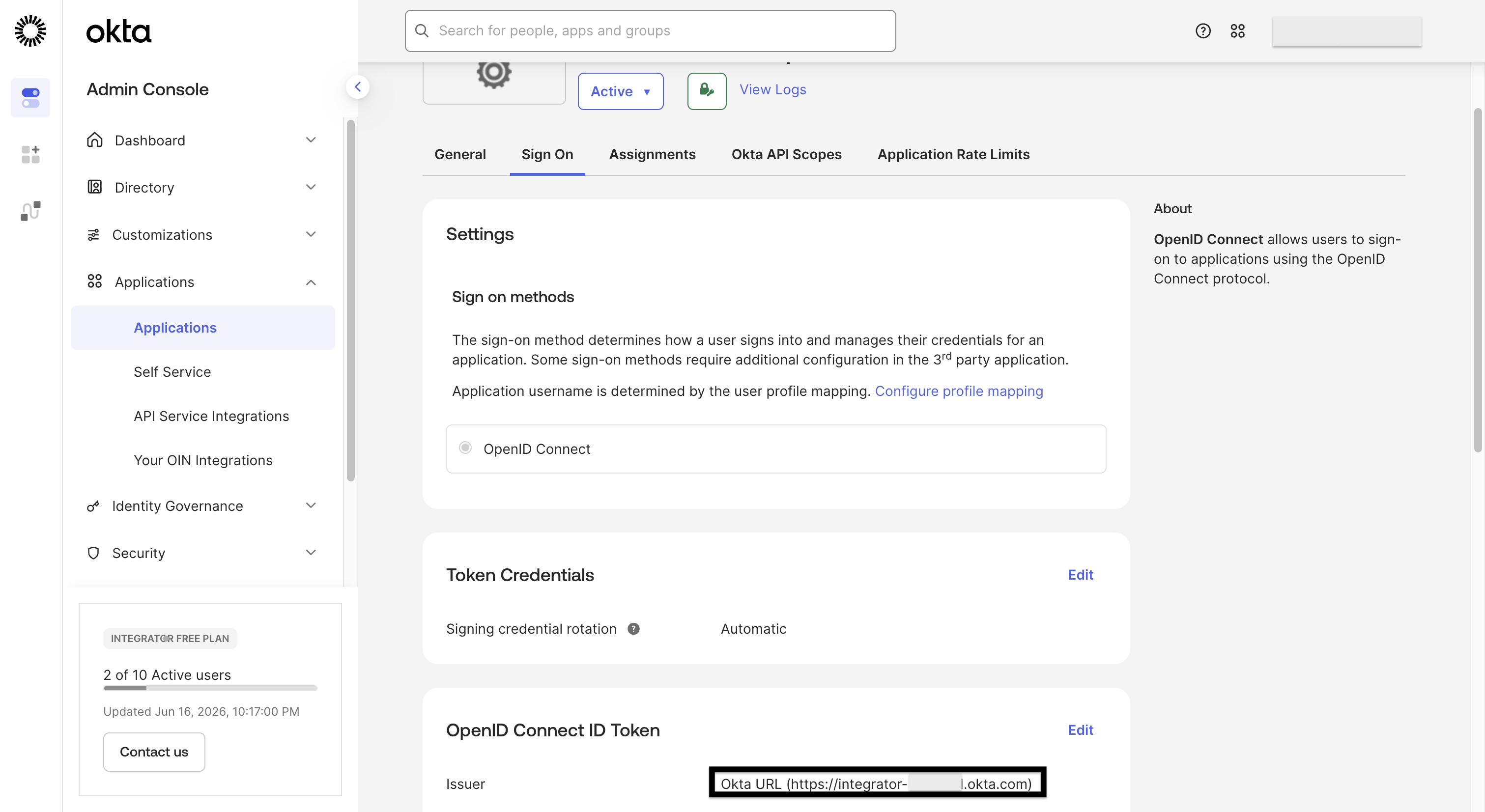Click the green lock provisioning icon button
Viewport: 1485px width, 812px height.
(707, 91)
